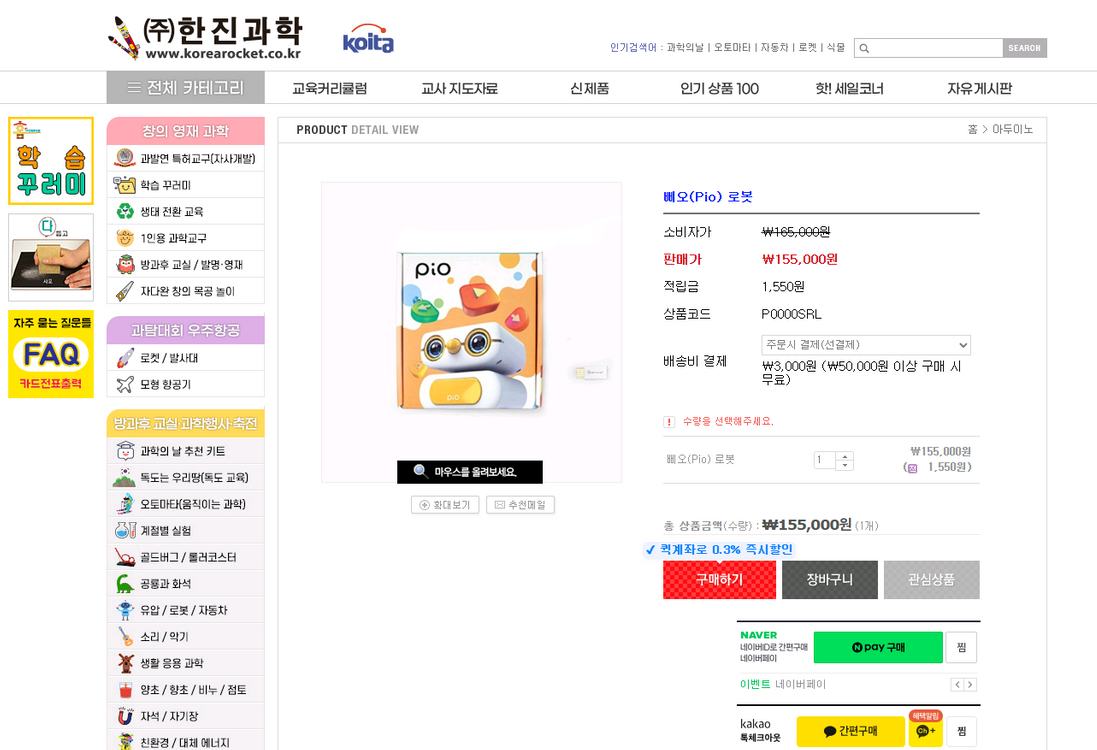The height and width of the screenshot is (750, 1097).
Task: Open the 배송비 결제 dropdown
Action: pos(866,345)
